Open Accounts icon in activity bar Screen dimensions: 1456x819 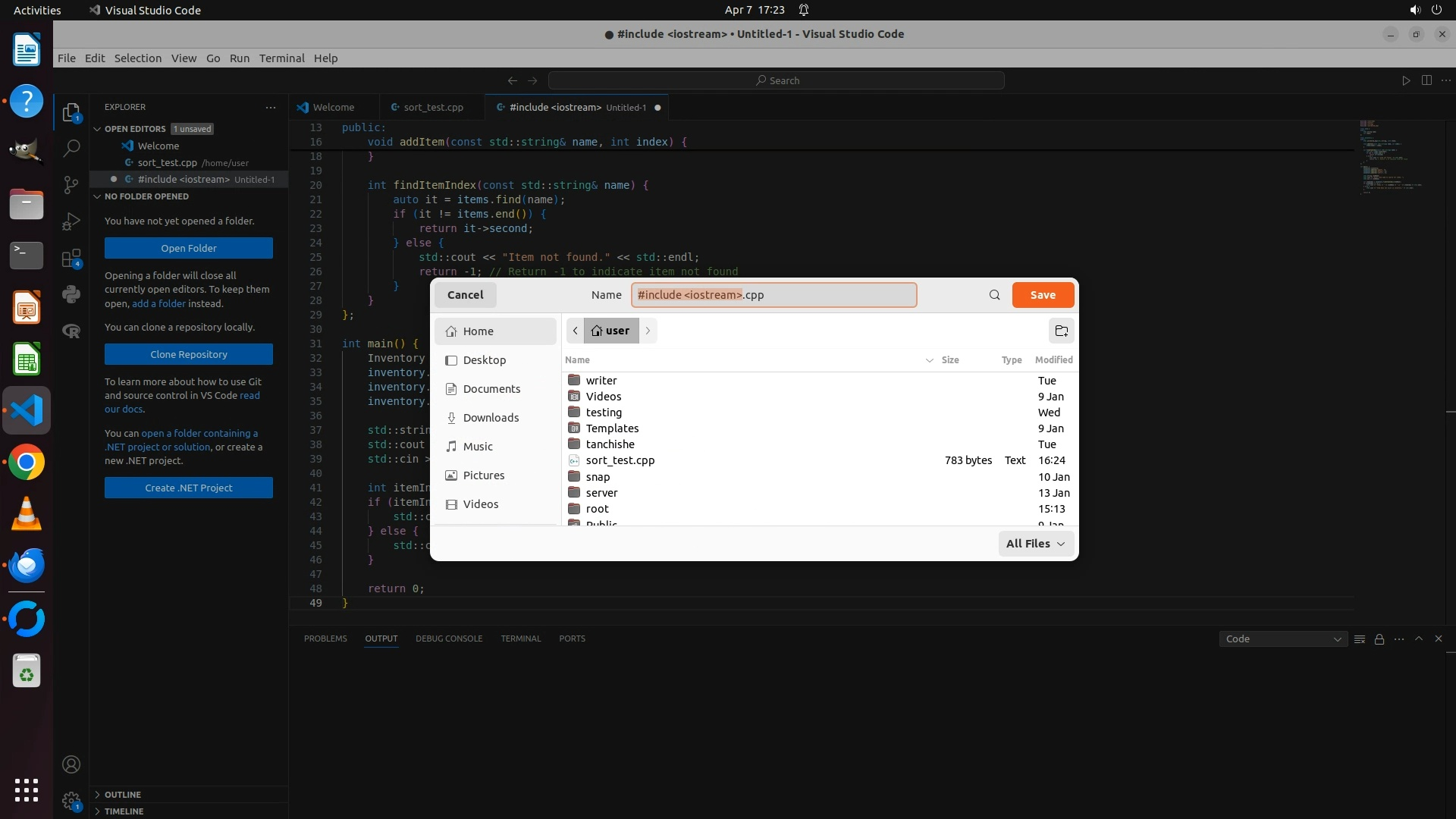71,764
